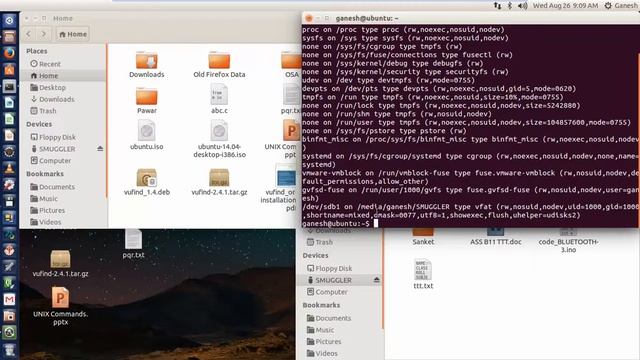Select the ubuntu.iso file

(x=147, y=135)
